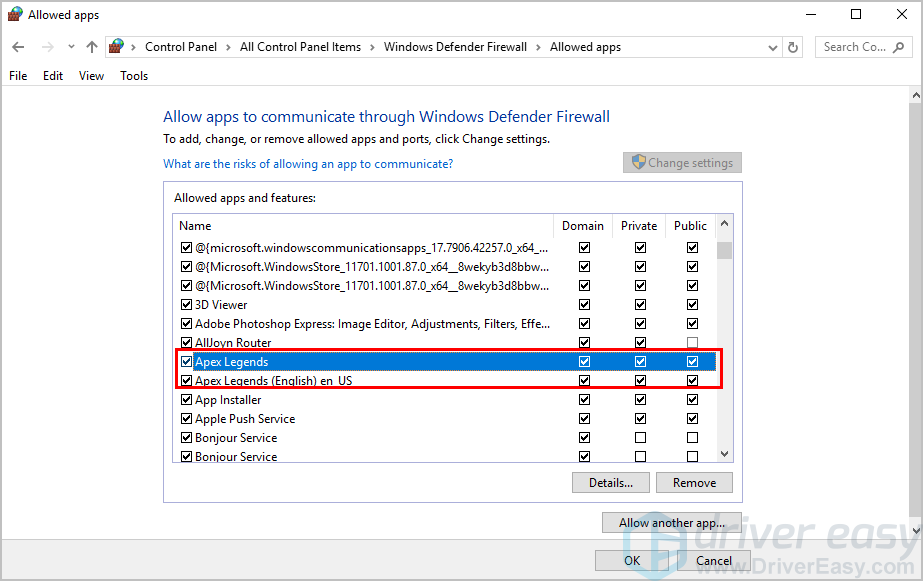Enable Private for first Bonjour Service
Image resolution: width=923 pixels, height=581 pixels.
pos(640,438)
